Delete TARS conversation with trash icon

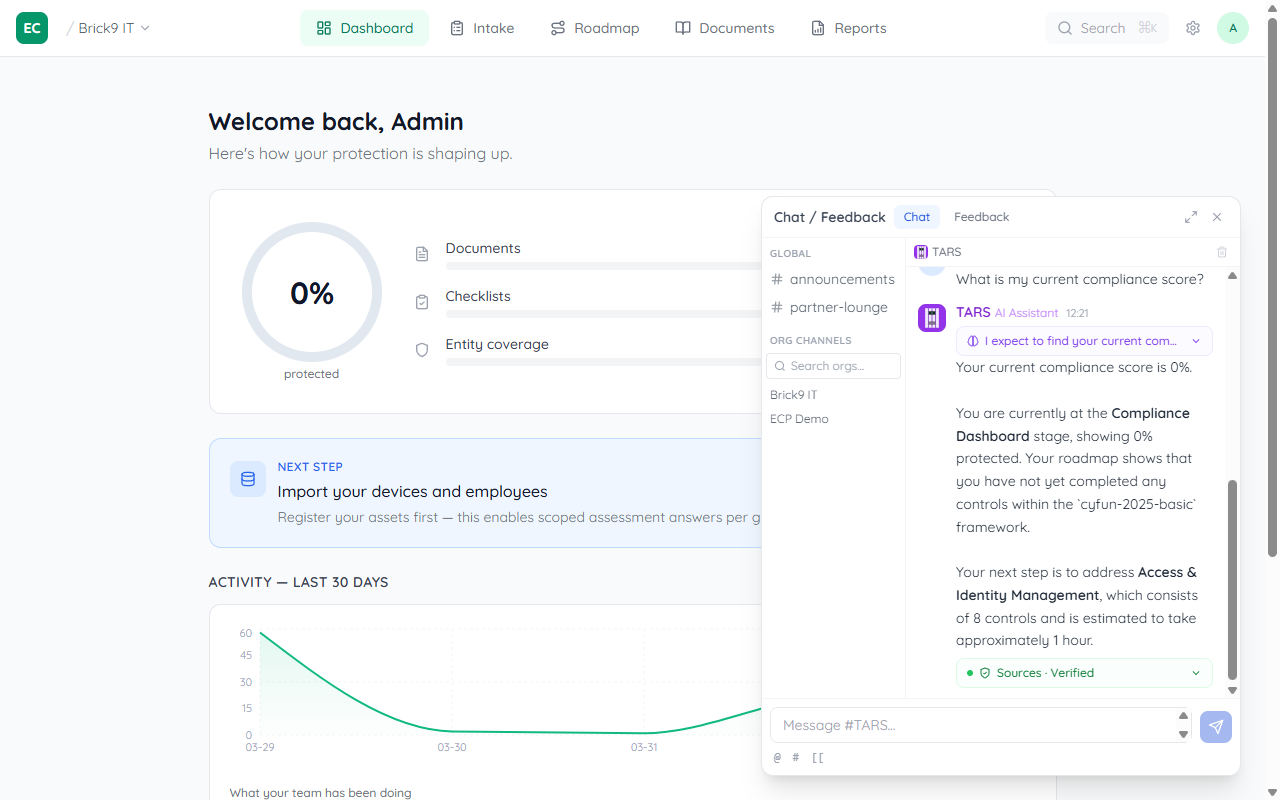[1221, 253]
